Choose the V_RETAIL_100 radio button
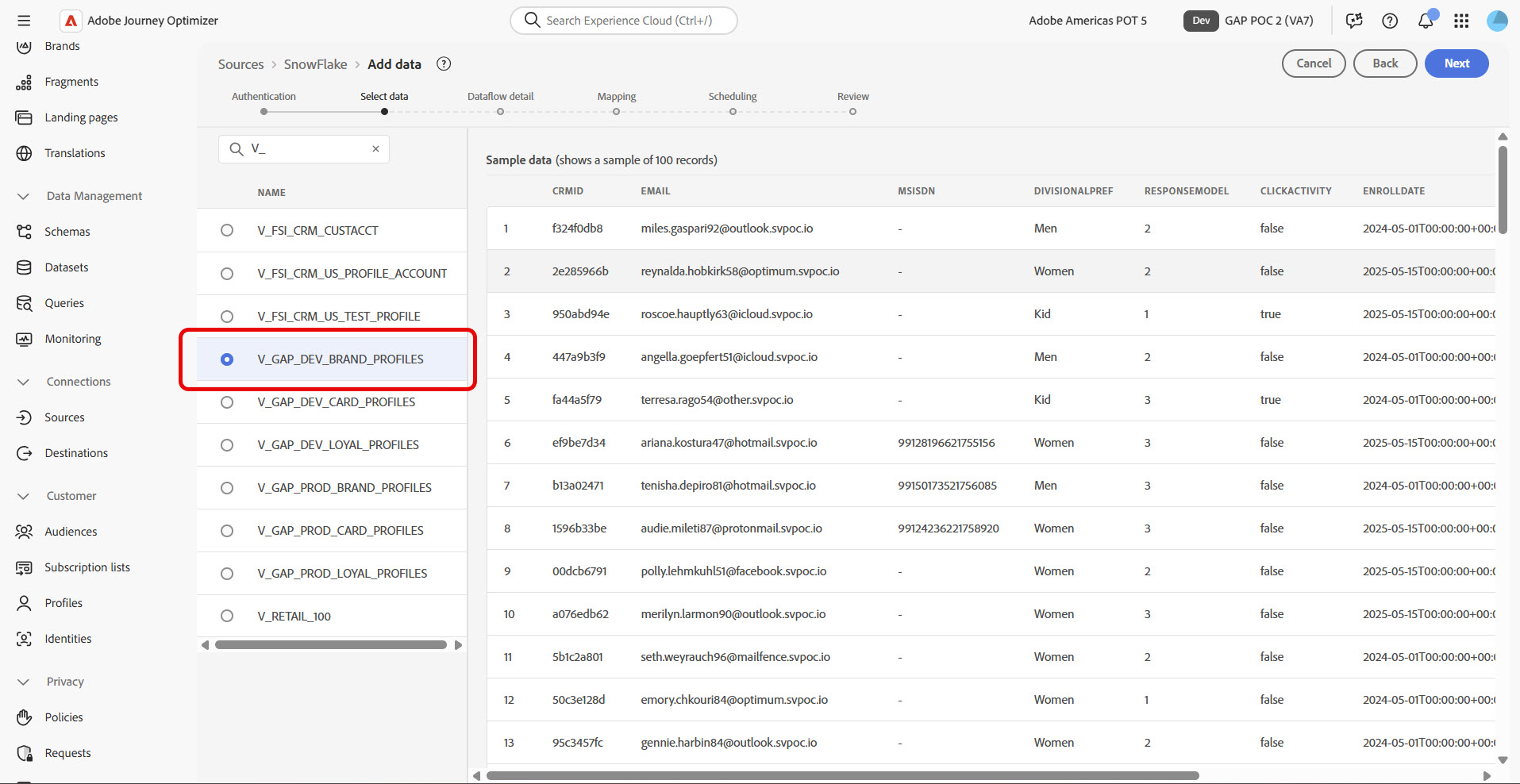The width and height of the screenshot is (1520, 784). 227,616
